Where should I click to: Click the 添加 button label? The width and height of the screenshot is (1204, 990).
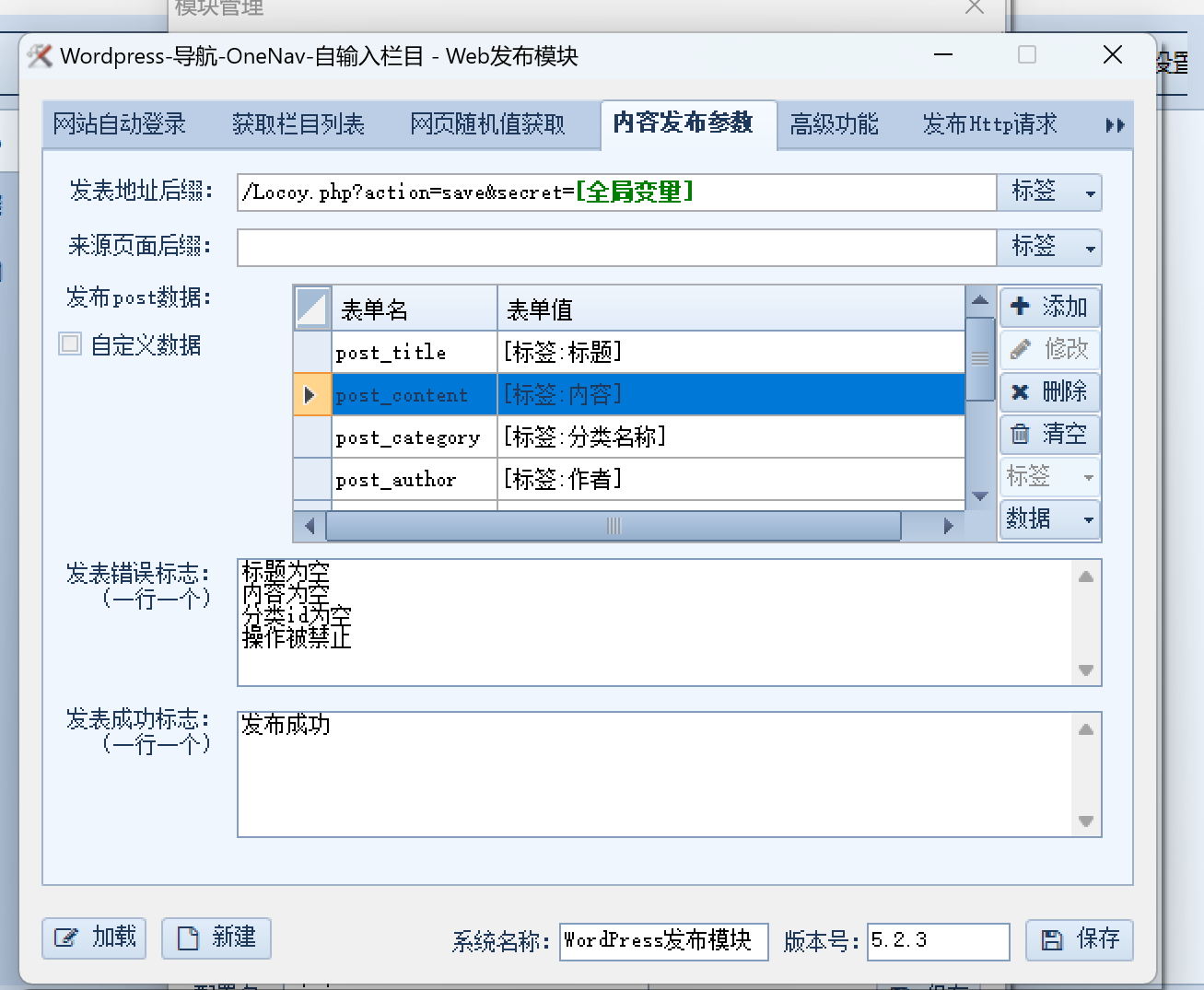1065,306
